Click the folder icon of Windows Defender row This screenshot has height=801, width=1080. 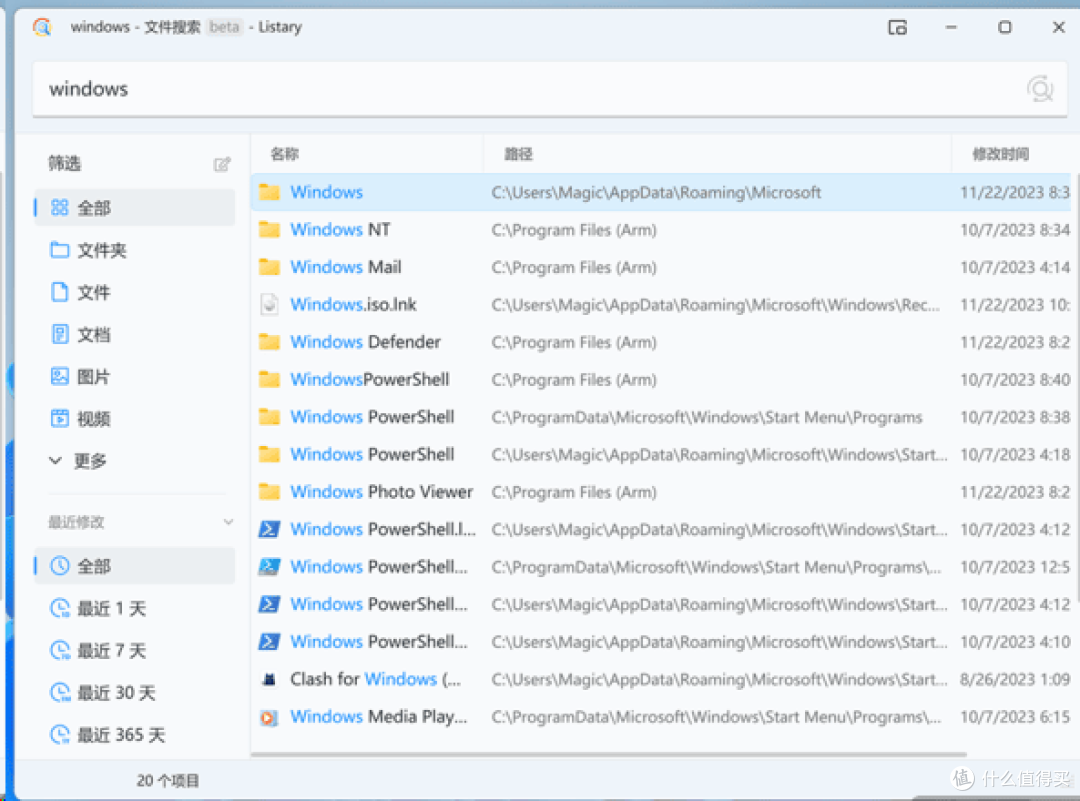coord(269,342)
